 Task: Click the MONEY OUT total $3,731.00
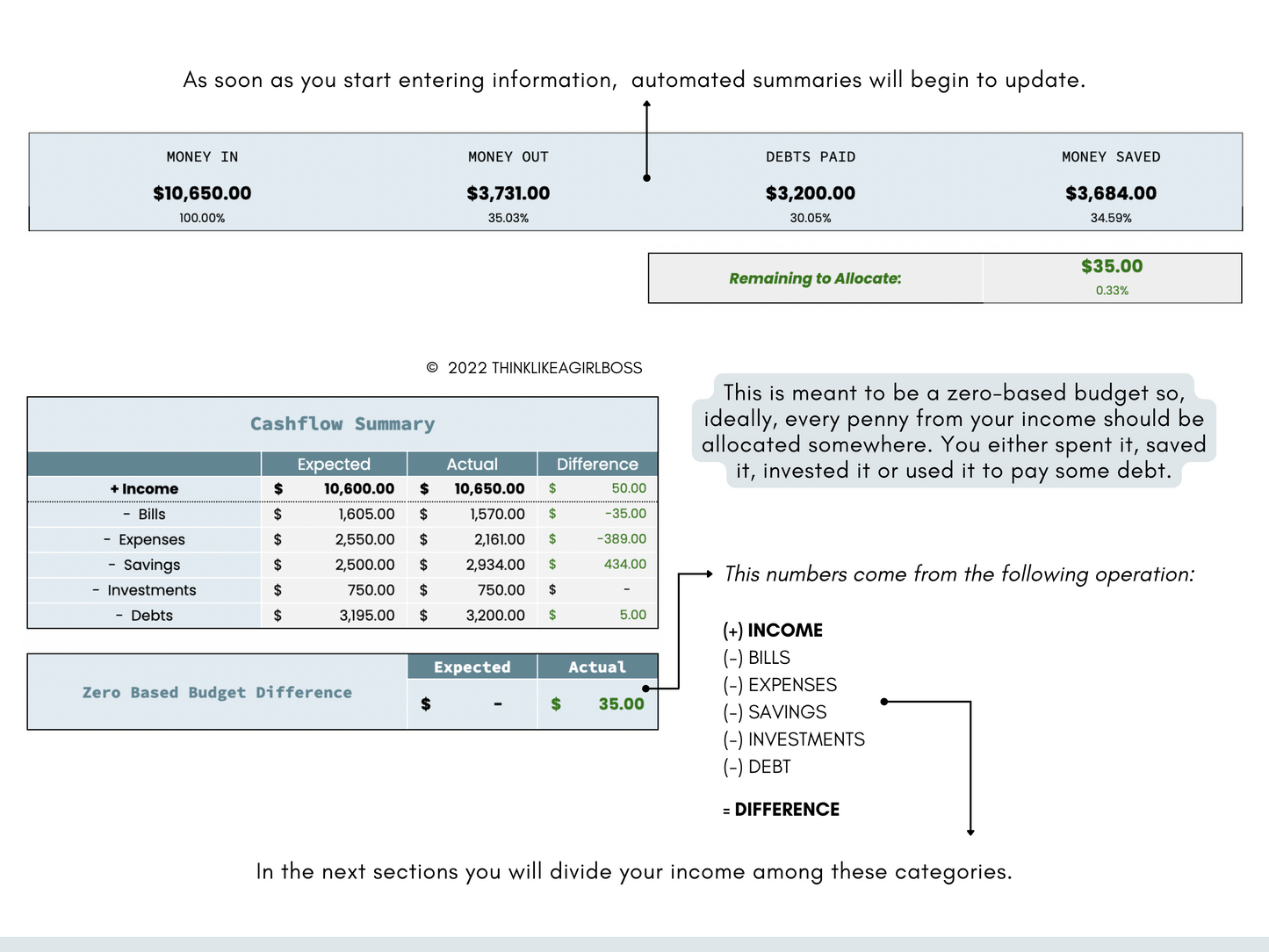(x=508, y=193)
